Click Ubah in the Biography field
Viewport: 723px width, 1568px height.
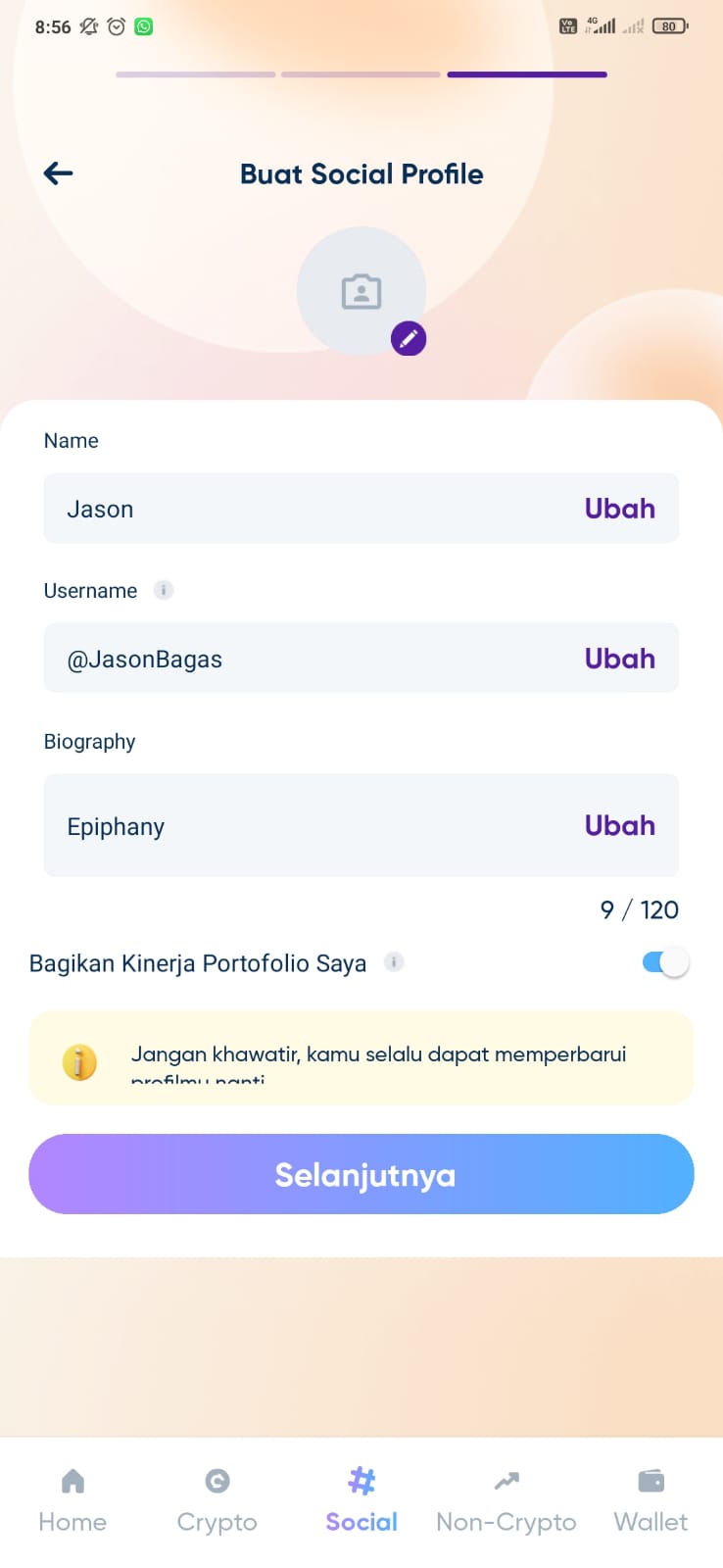[x=620, y=825]
